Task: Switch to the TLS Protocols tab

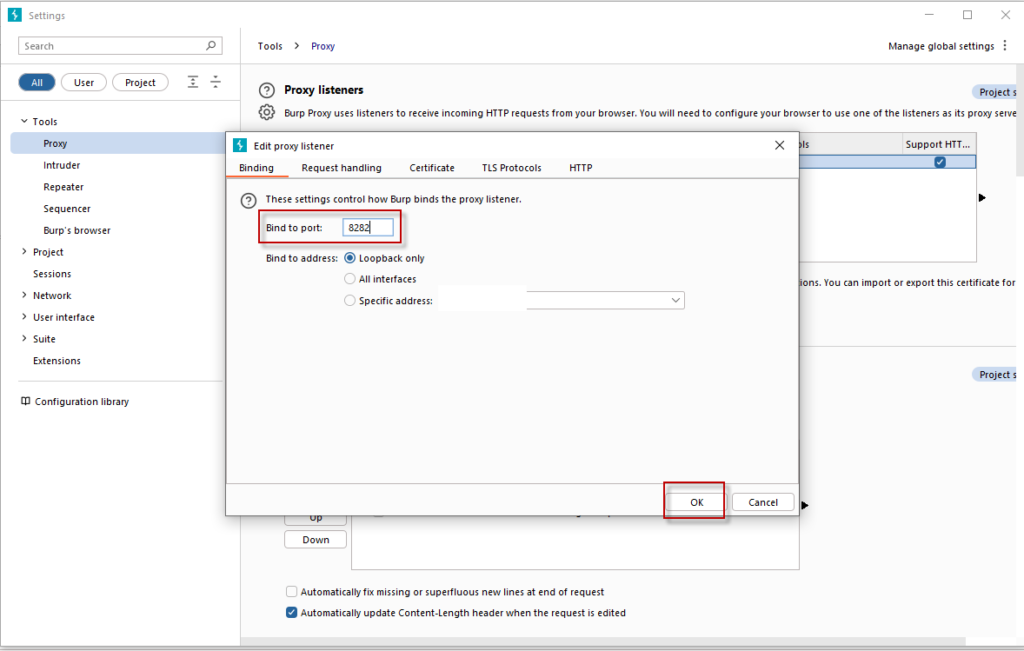Action: coord(511,168)
